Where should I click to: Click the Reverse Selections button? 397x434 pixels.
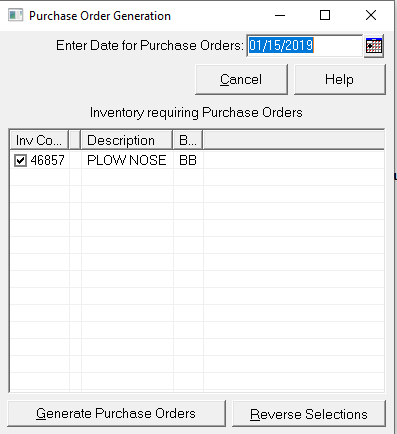[309, 414]
